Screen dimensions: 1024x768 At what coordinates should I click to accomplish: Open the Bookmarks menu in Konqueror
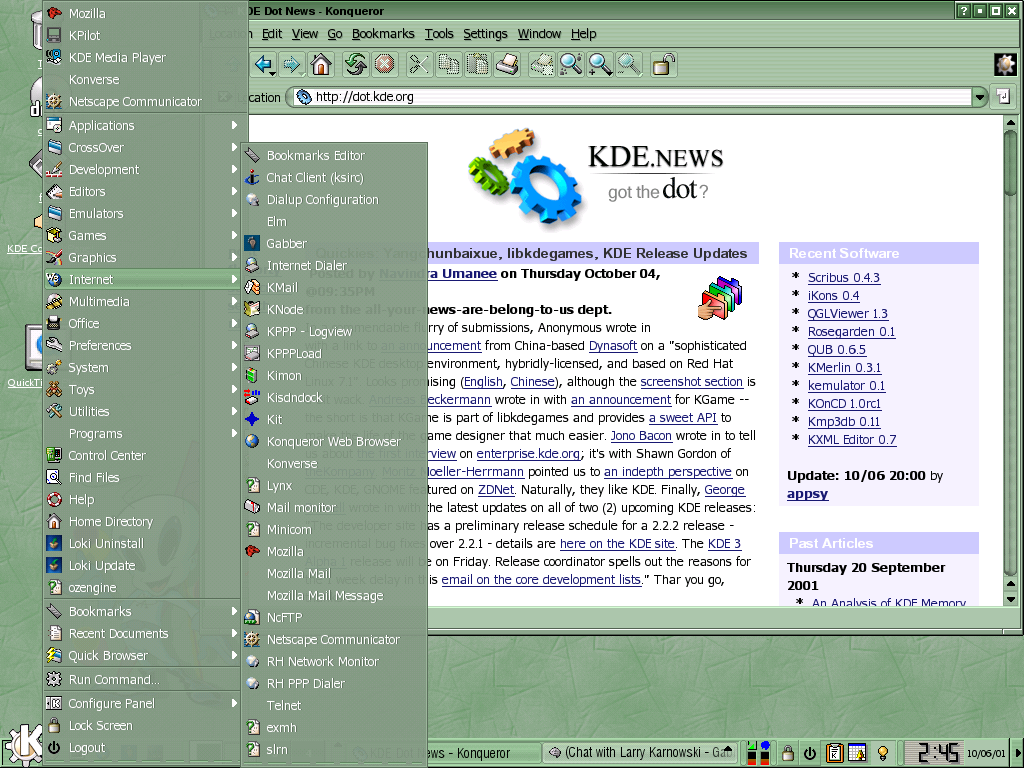(x=383, y=34)
